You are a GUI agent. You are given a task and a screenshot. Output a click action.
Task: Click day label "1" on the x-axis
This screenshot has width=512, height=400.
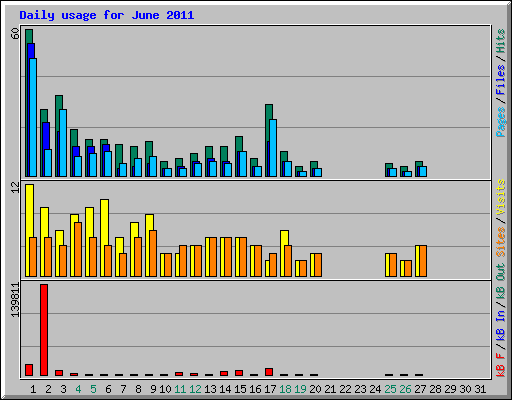coord(33,389)
